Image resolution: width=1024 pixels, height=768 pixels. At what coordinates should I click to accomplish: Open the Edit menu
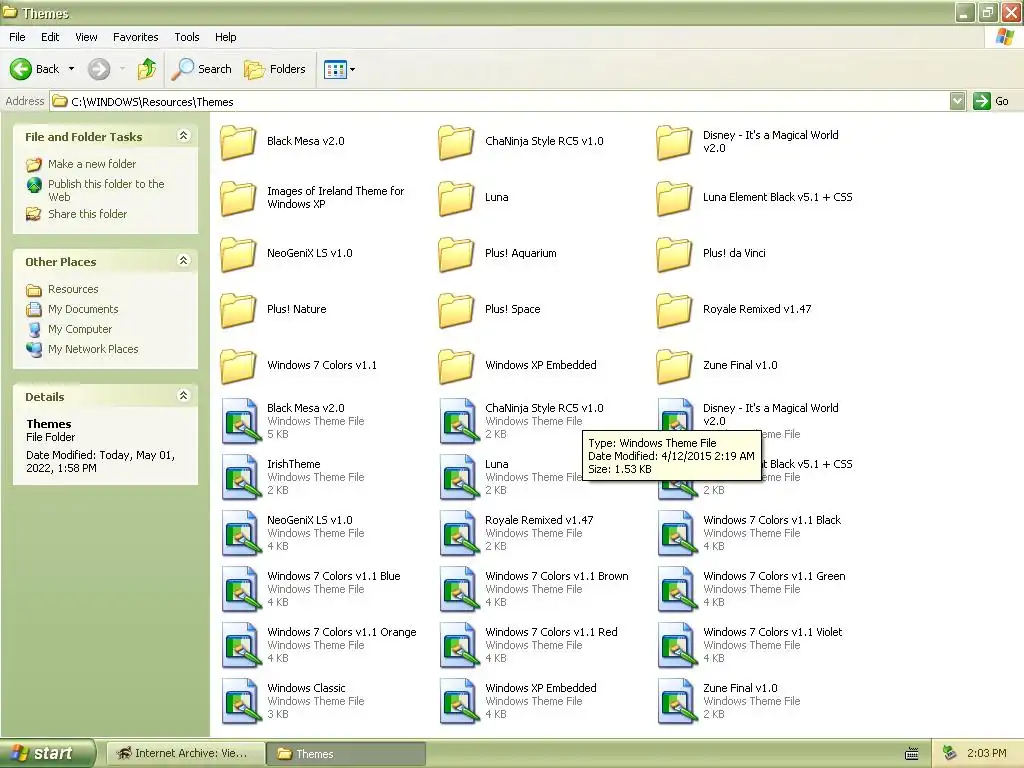50,37
